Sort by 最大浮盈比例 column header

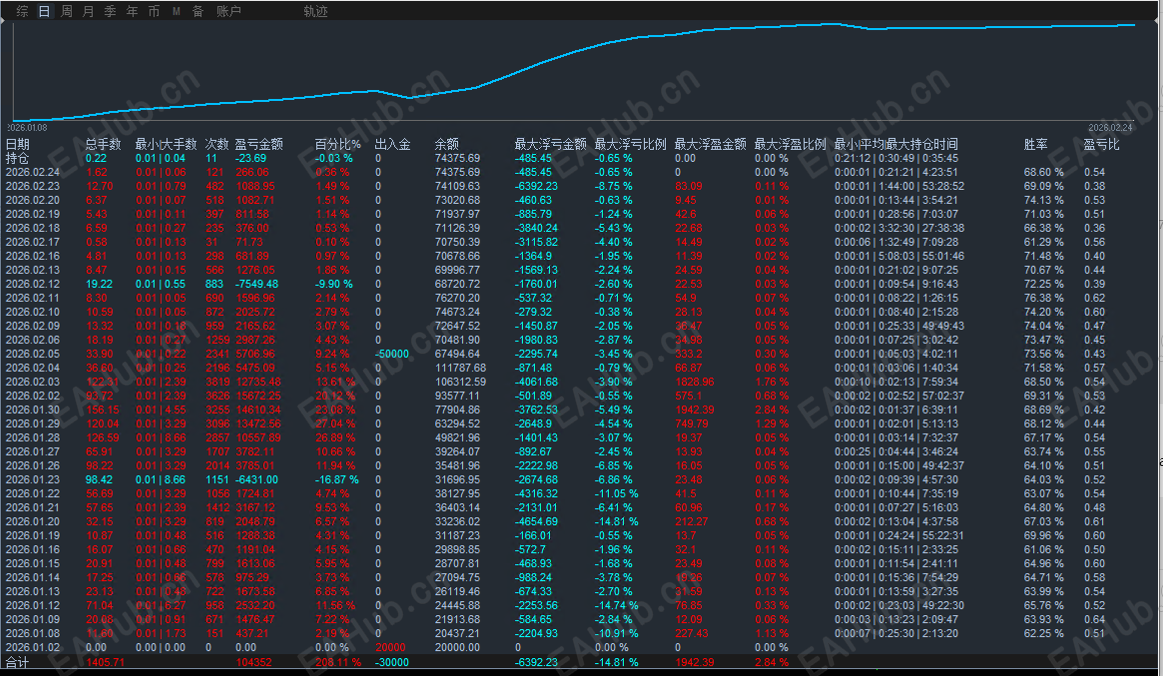point(790,144)
